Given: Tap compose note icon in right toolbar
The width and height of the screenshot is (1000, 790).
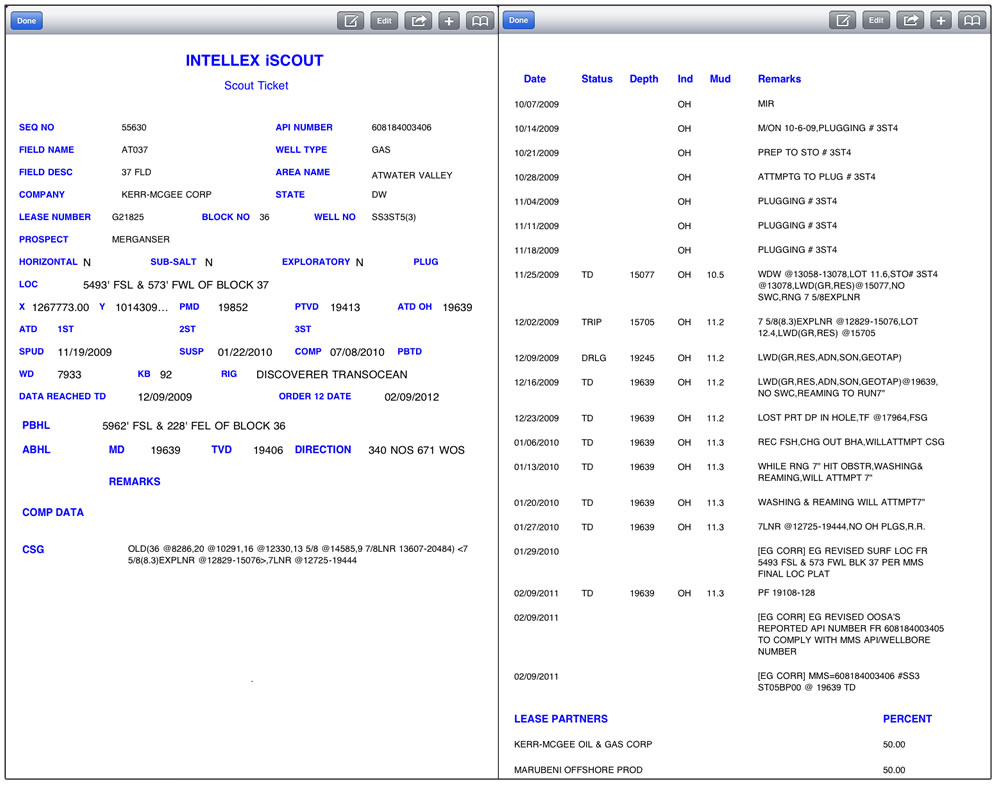Looking at the screenshot, I should tap(842, 20).
